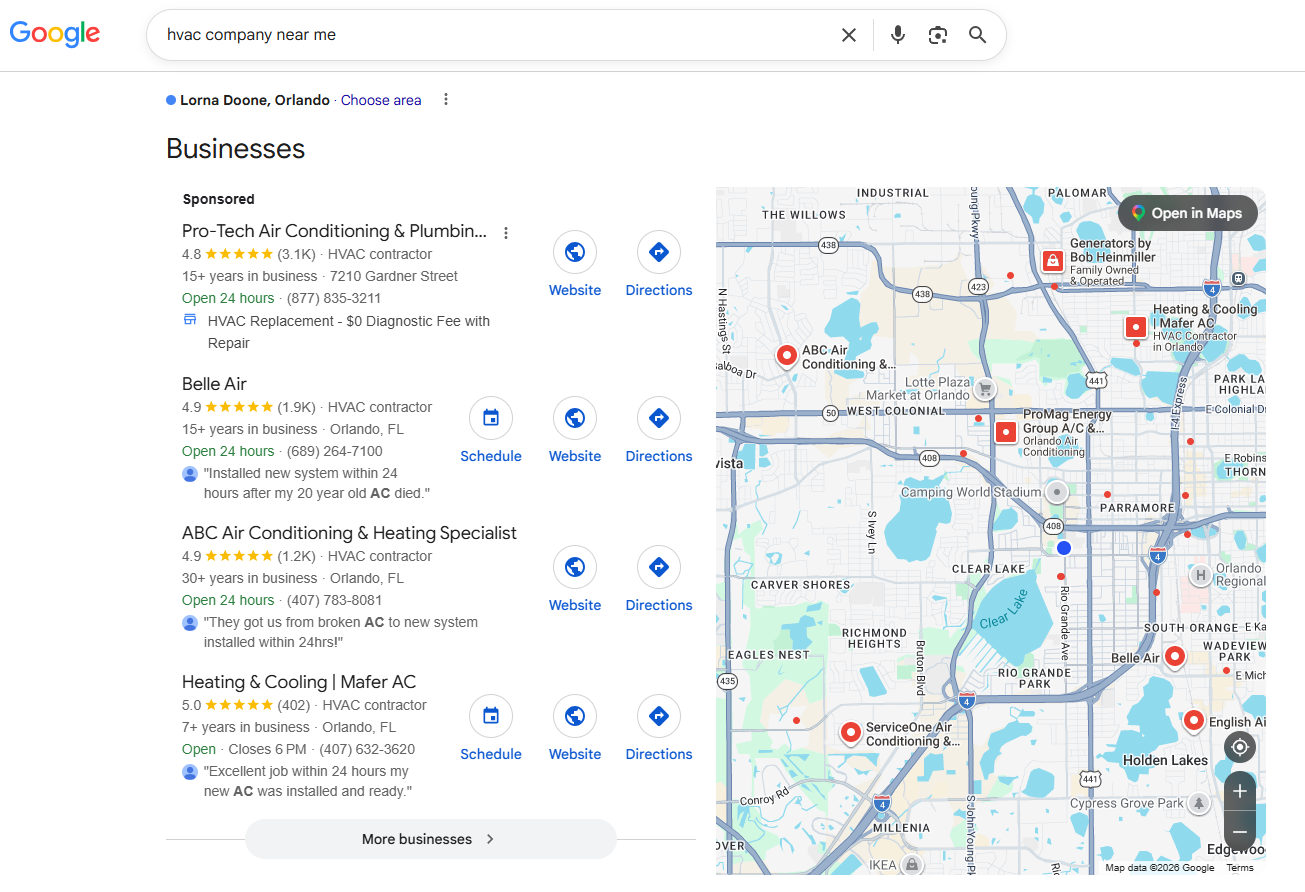Select ABC Air Conditioning map pin
The height and width of the screenshot is (892, 1305).
pyautogui.click(x=787, y=355)
